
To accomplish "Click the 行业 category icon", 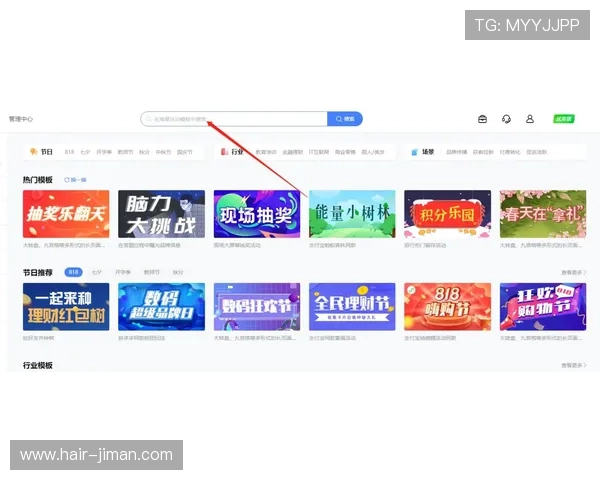I will pyautogui.click(x=225, y=152).
